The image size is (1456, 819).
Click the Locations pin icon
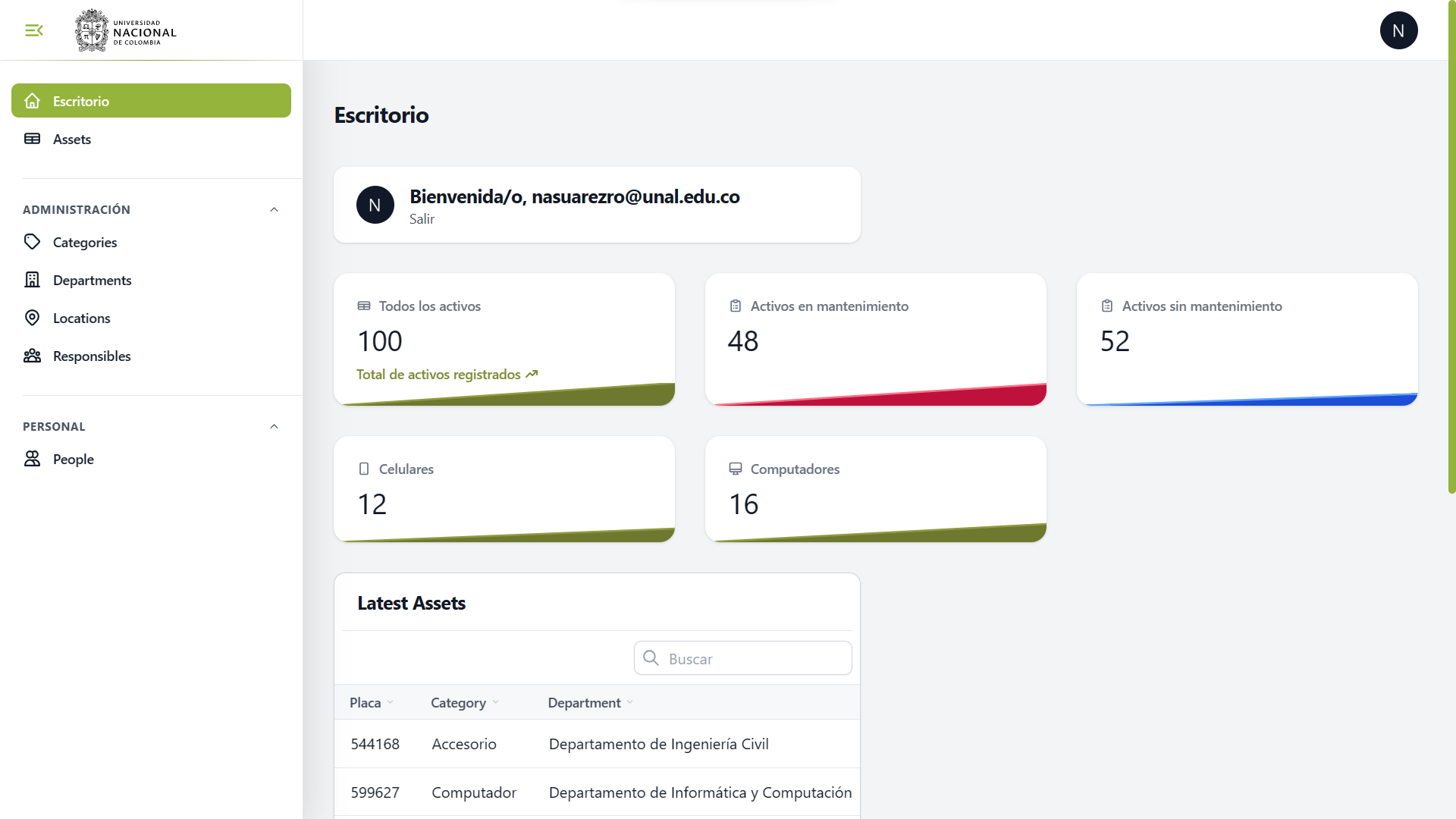click(x=32, y=318)
